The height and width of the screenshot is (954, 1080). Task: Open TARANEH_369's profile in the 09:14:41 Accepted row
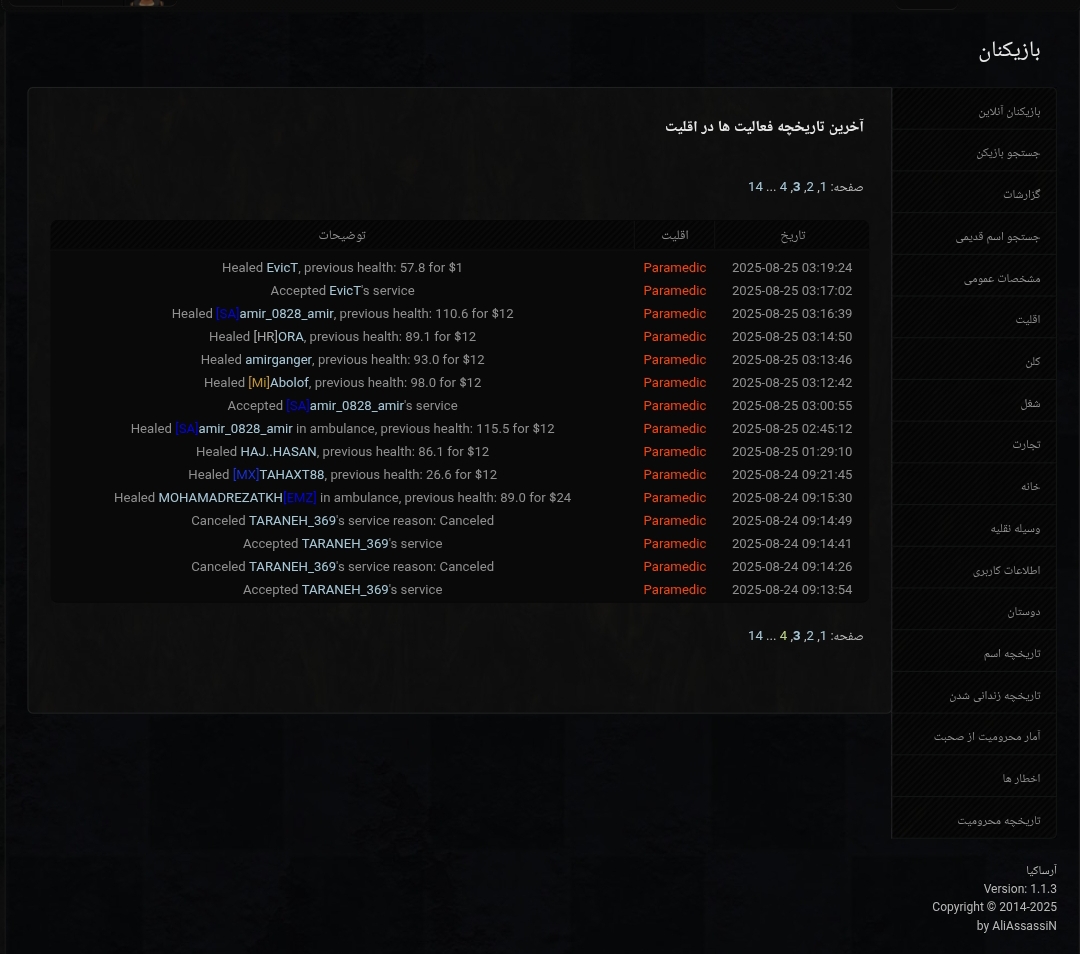[345, 543]
